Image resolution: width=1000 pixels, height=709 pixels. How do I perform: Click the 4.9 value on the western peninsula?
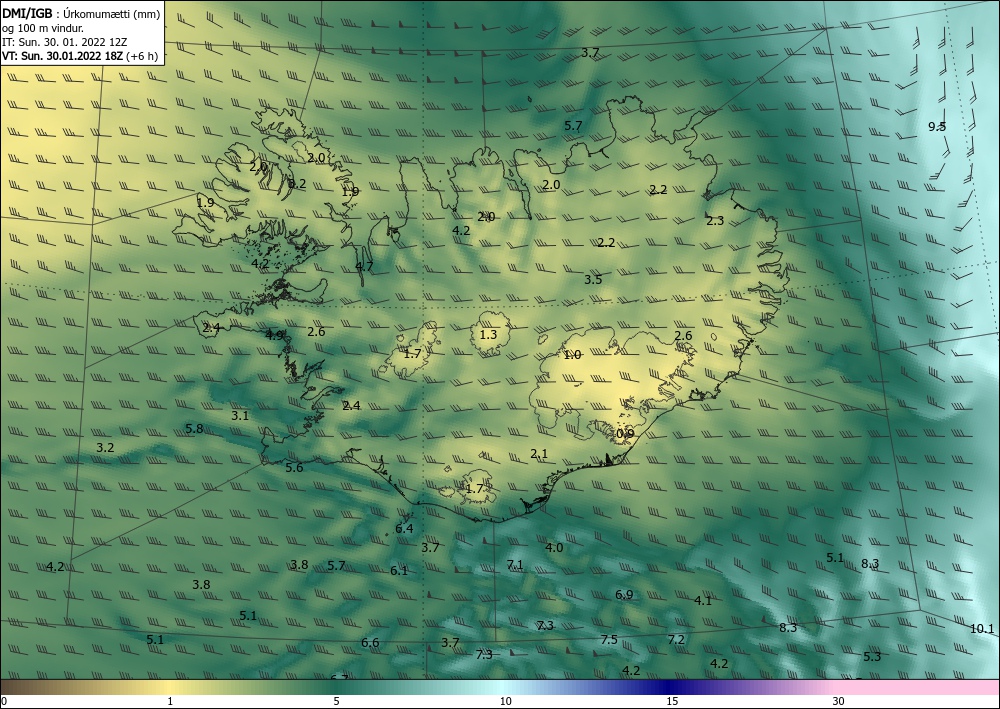(275, 335)
